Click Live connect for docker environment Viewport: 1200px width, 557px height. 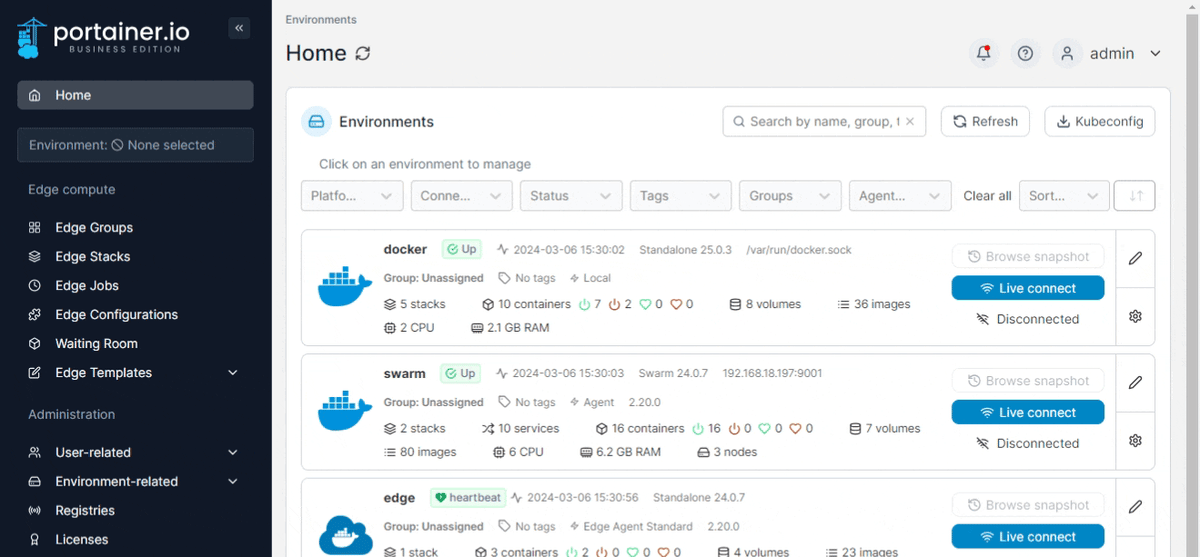point(1028,288)
